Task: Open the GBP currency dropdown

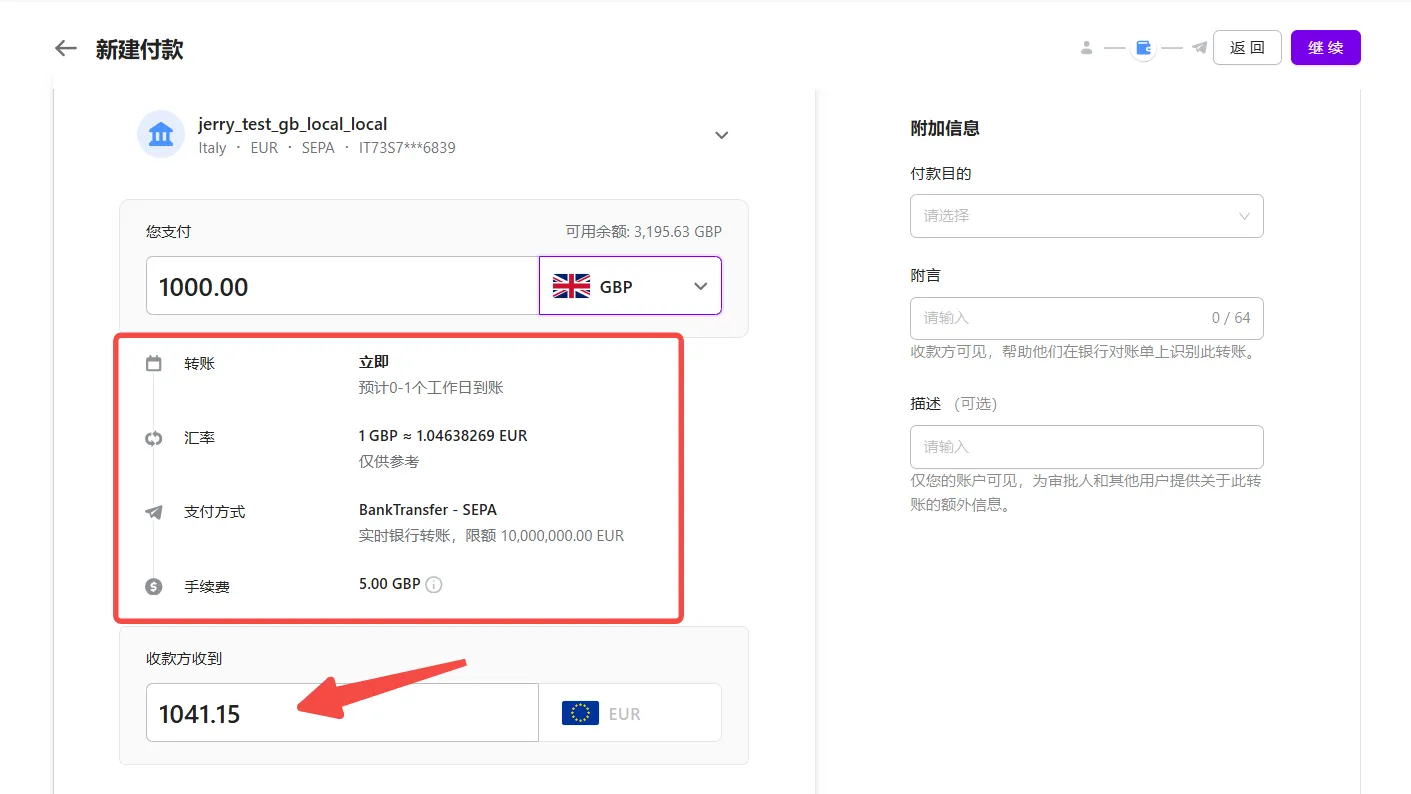Action: (630, 286)
